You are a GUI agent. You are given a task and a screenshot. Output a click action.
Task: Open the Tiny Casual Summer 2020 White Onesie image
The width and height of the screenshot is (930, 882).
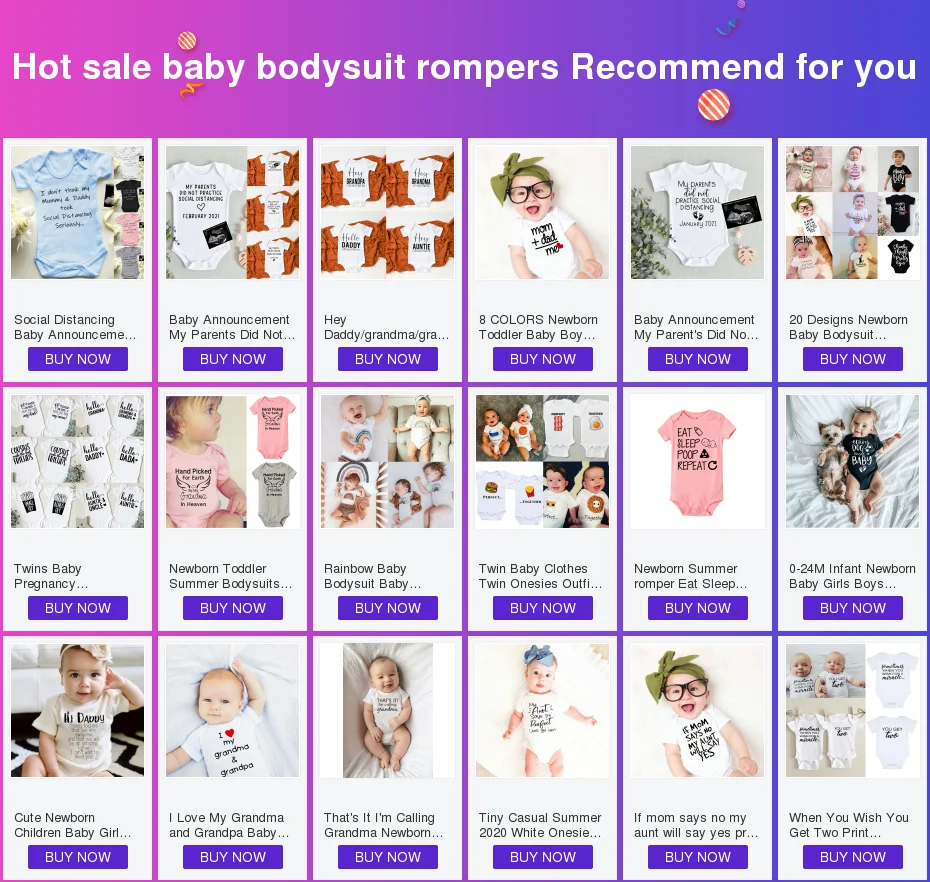542,711
